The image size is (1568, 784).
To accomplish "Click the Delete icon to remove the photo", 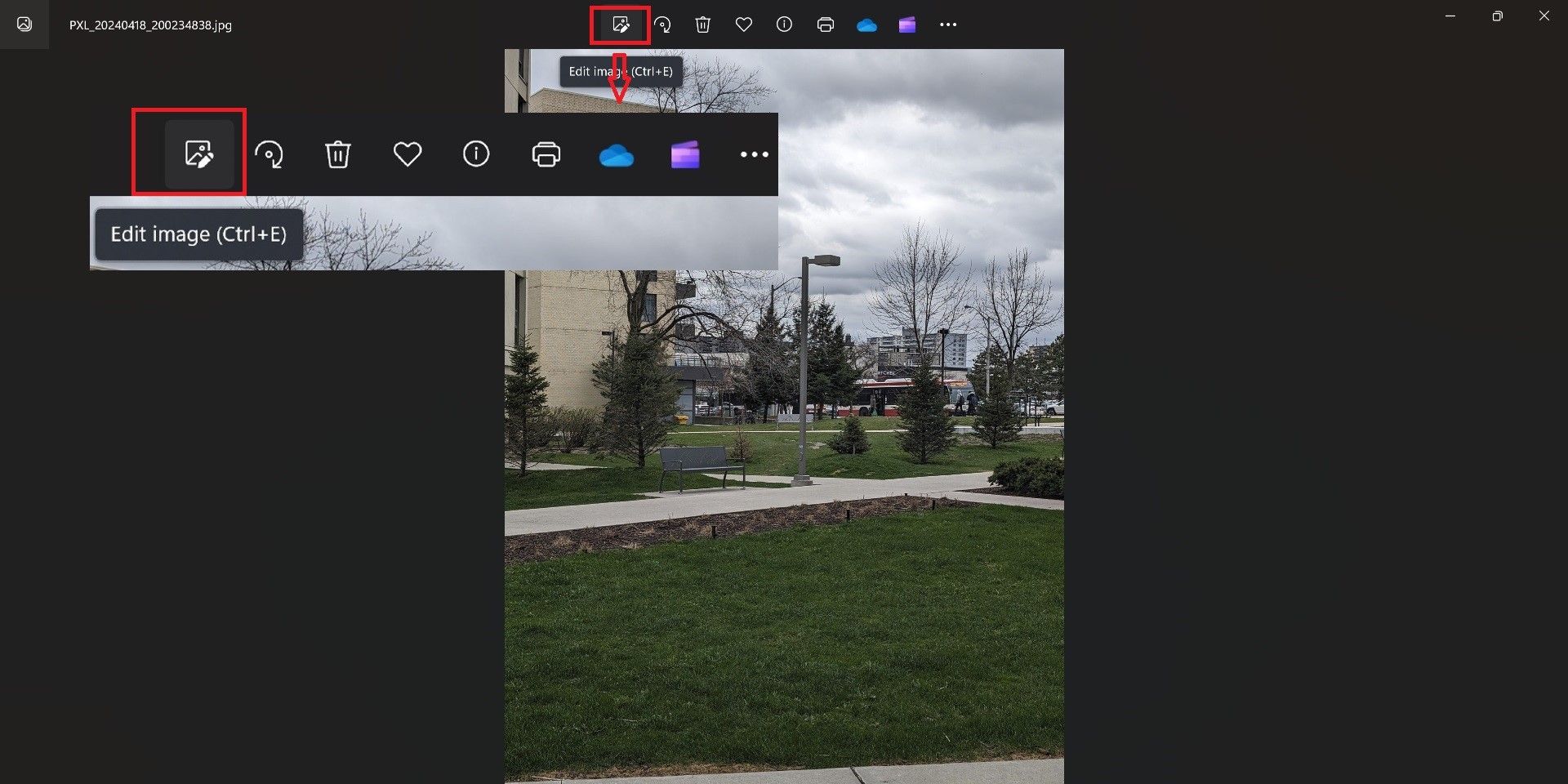I will click(x=702, y=24).
